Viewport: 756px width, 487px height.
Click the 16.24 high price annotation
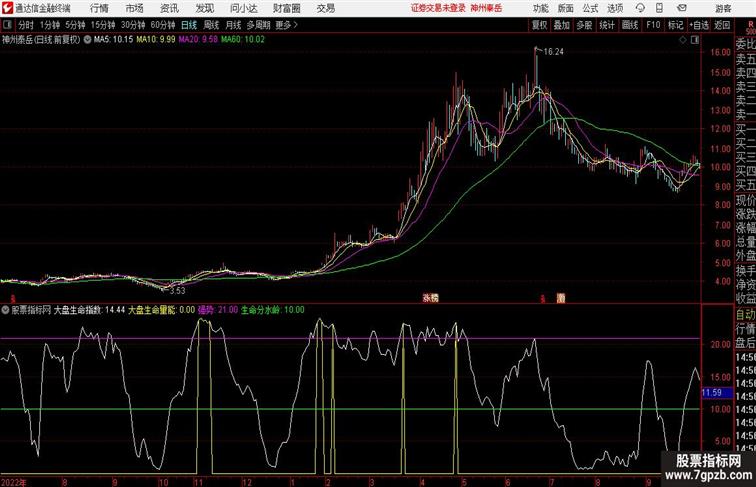point(554,52)
